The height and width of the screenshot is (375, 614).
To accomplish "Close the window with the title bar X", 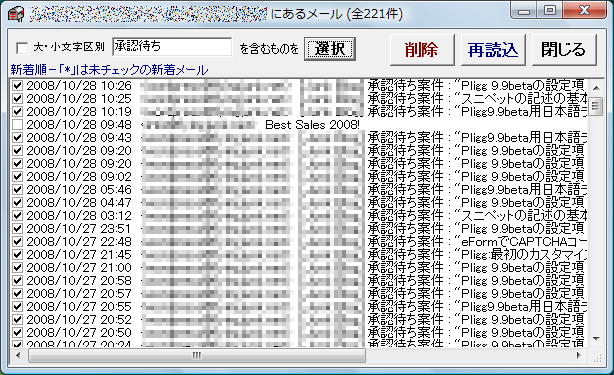I will (x=585, y=11).
